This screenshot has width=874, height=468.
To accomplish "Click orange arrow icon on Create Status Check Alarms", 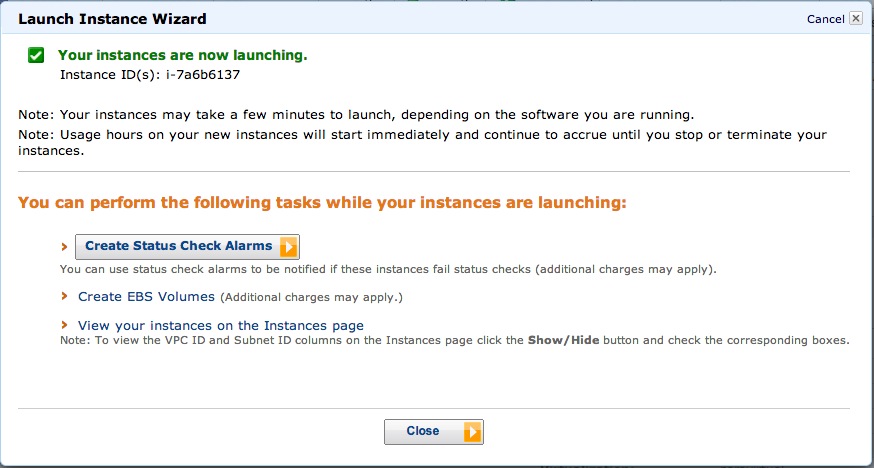I will [288, 246].
